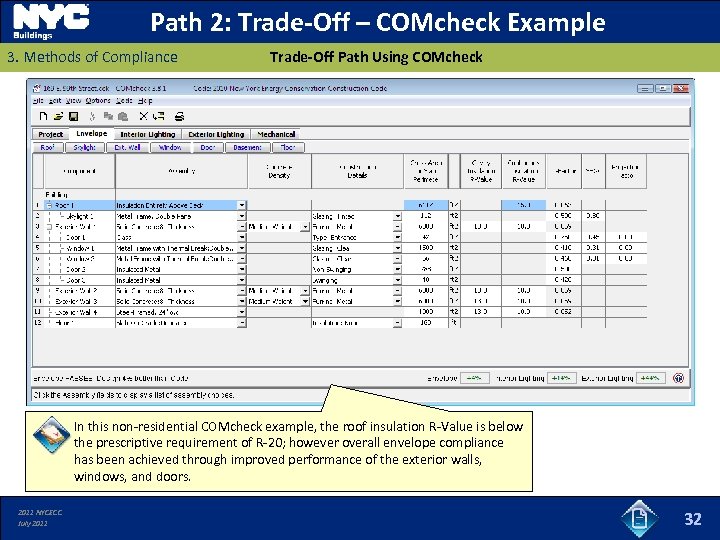Image resolution: width=720 pixels, height=540 pixels.
Task: Click the Door button
Action: pyautogui.click(x=208, y=147)
